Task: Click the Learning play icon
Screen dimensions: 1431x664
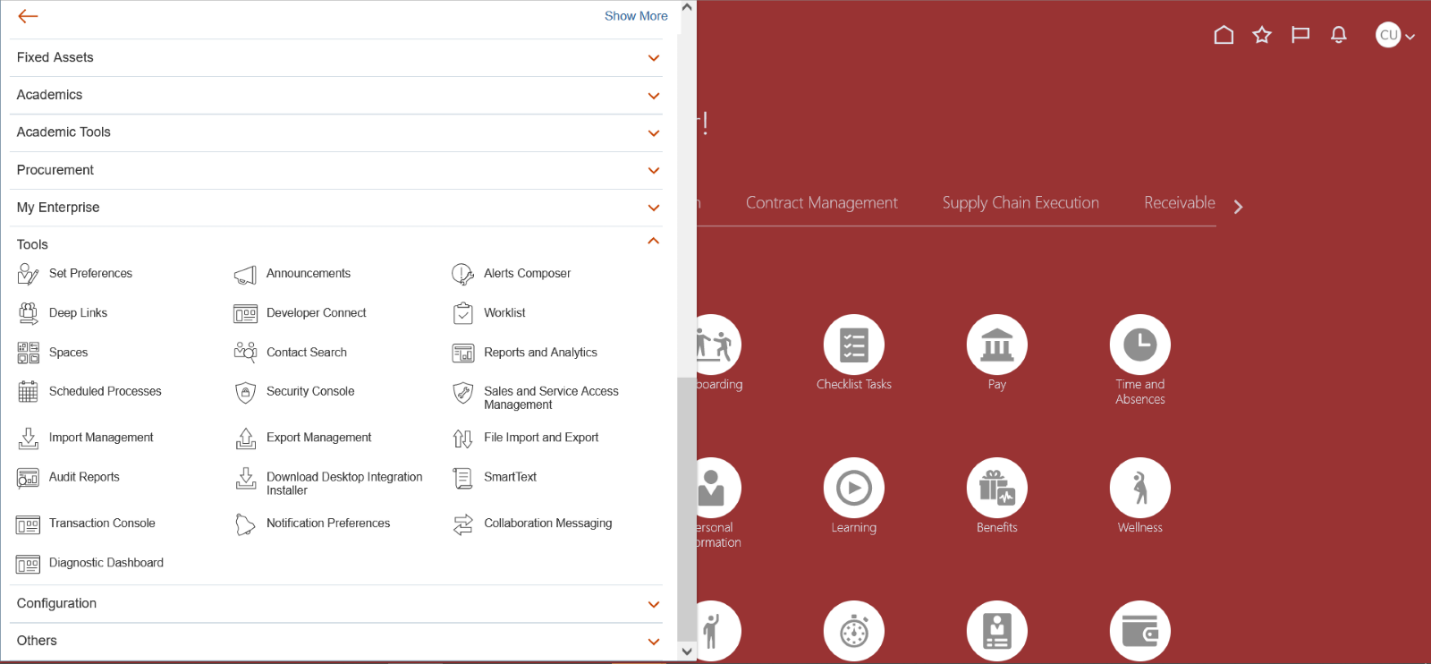Action: tap(853, 488)
